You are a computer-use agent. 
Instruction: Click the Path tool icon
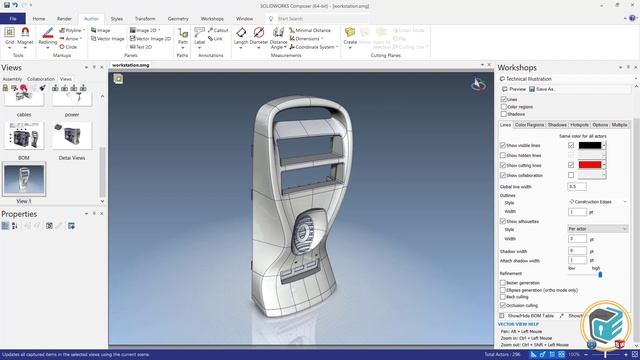point(183,33)
